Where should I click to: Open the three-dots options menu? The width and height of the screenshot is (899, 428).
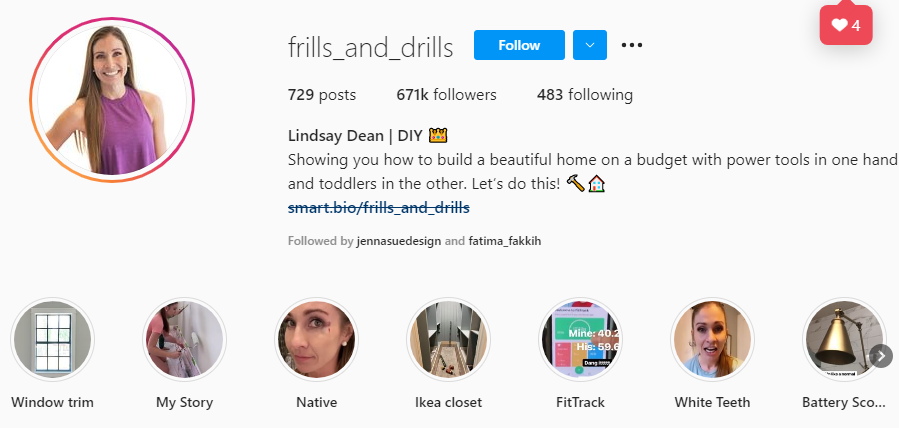(x=632, y=45)
